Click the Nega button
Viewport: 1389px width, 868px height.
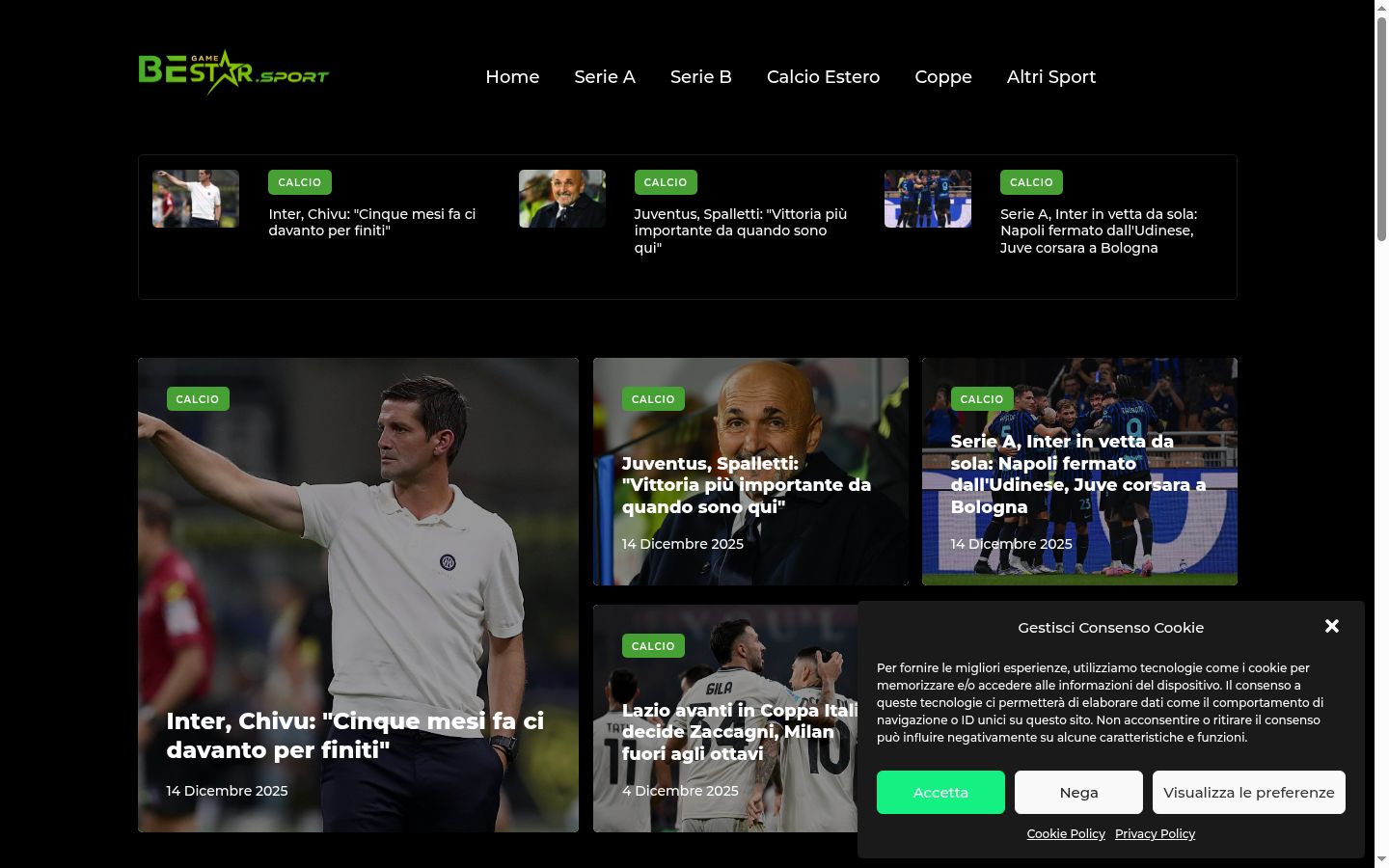1078,792
